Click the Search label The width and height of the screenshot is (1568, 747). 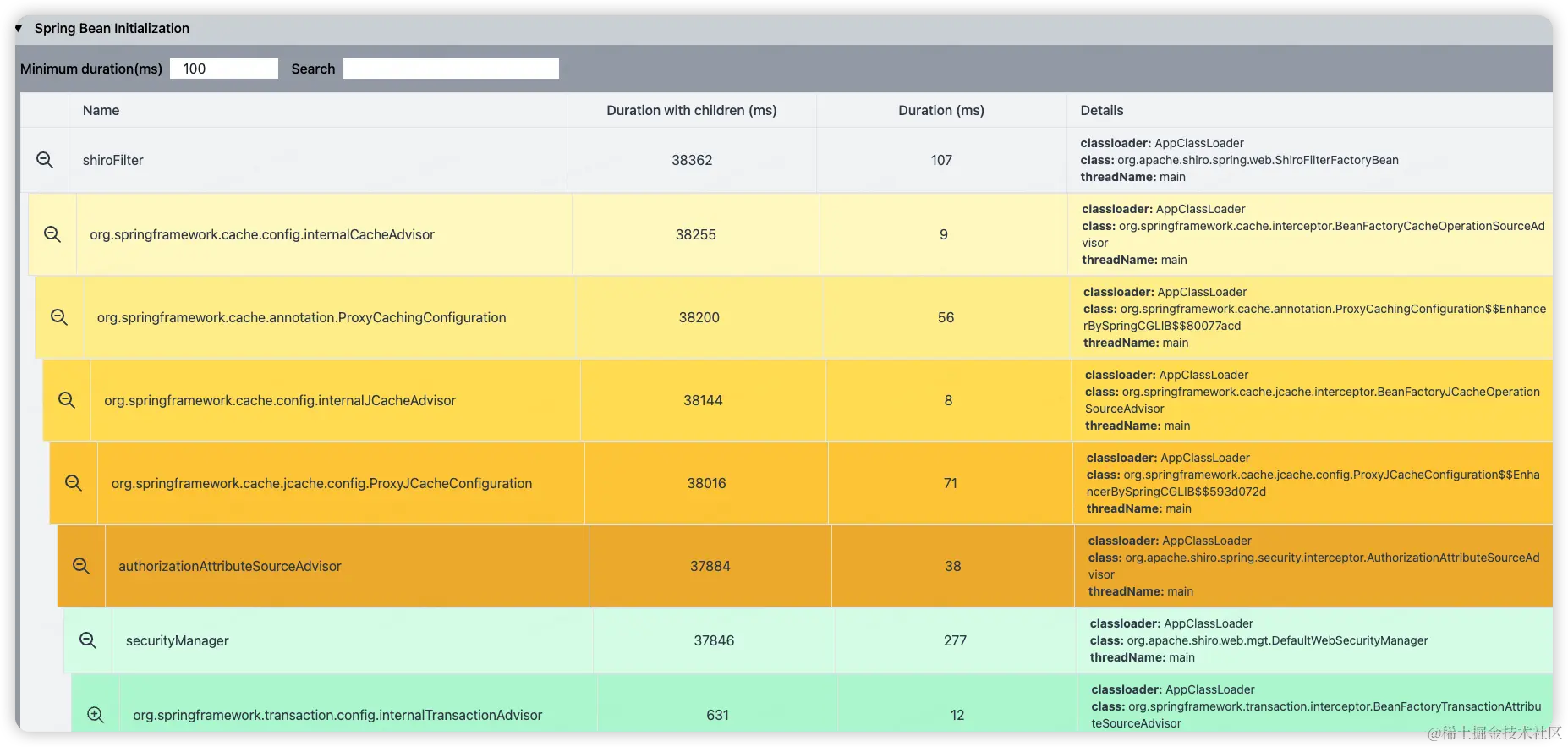pos(313,69)
